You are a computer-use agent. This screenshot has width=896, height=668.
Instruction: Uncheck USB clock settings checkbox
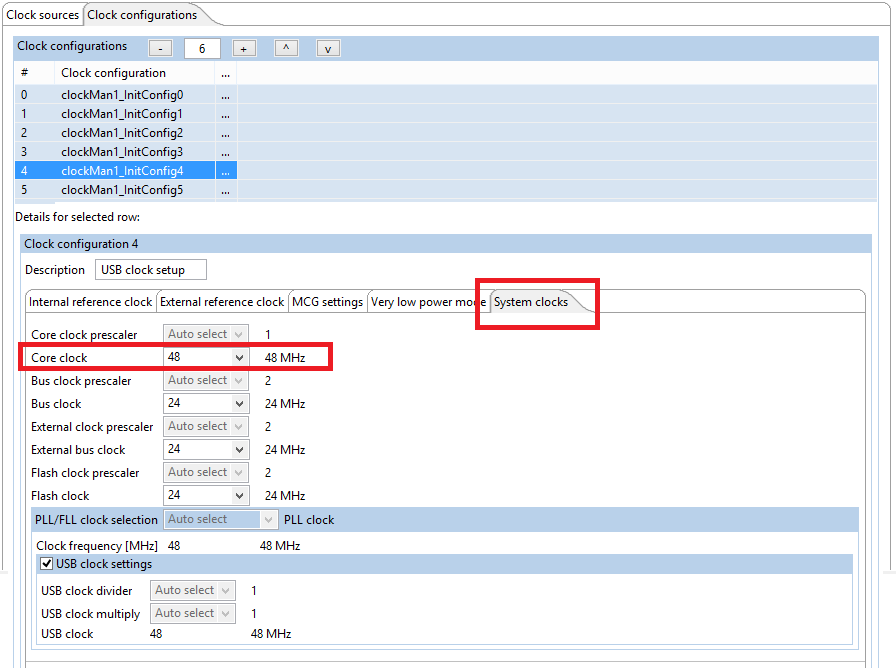(x=47, y=564)
